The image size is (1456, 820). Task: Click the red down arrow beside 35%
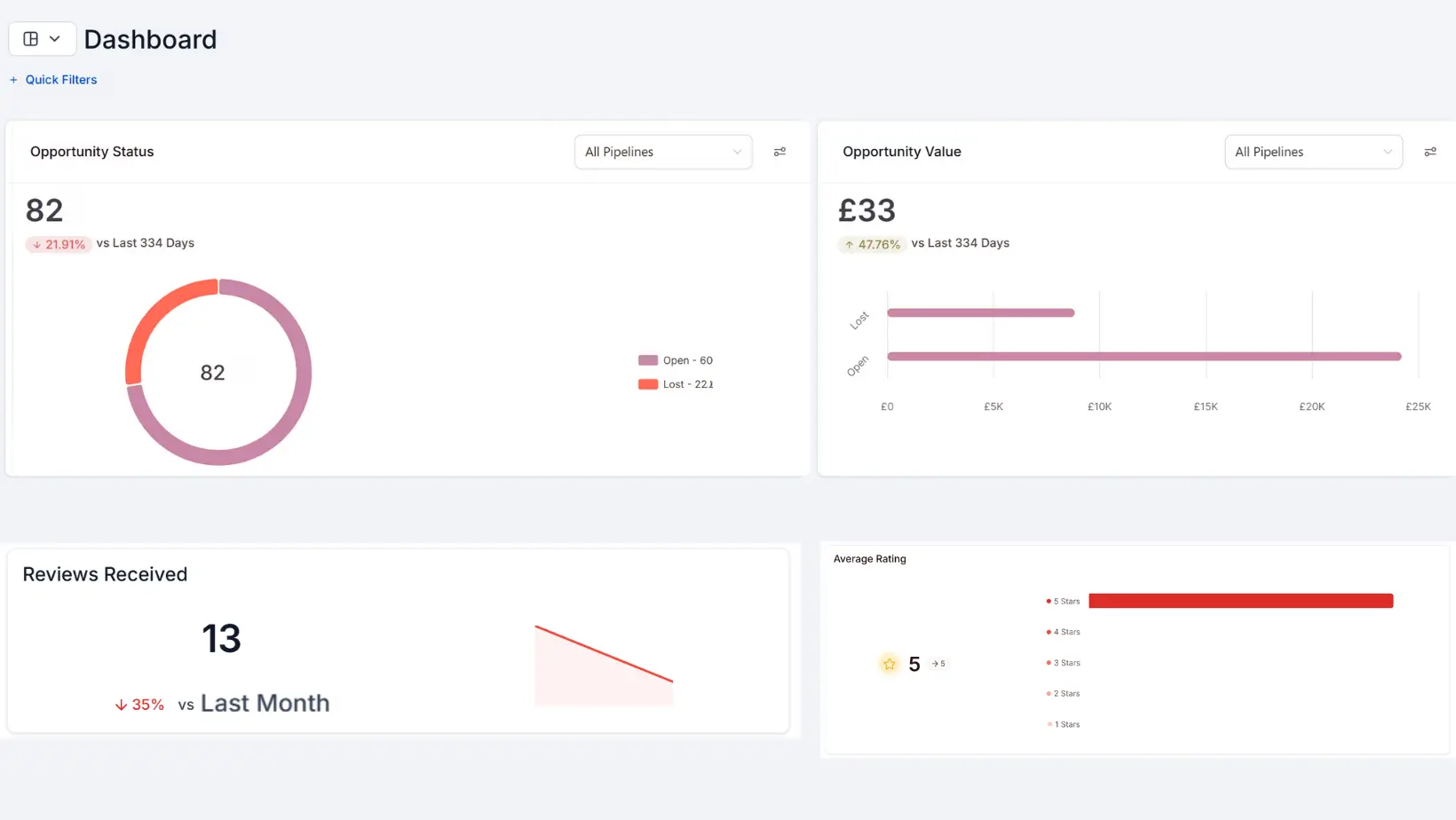(121, 705)
